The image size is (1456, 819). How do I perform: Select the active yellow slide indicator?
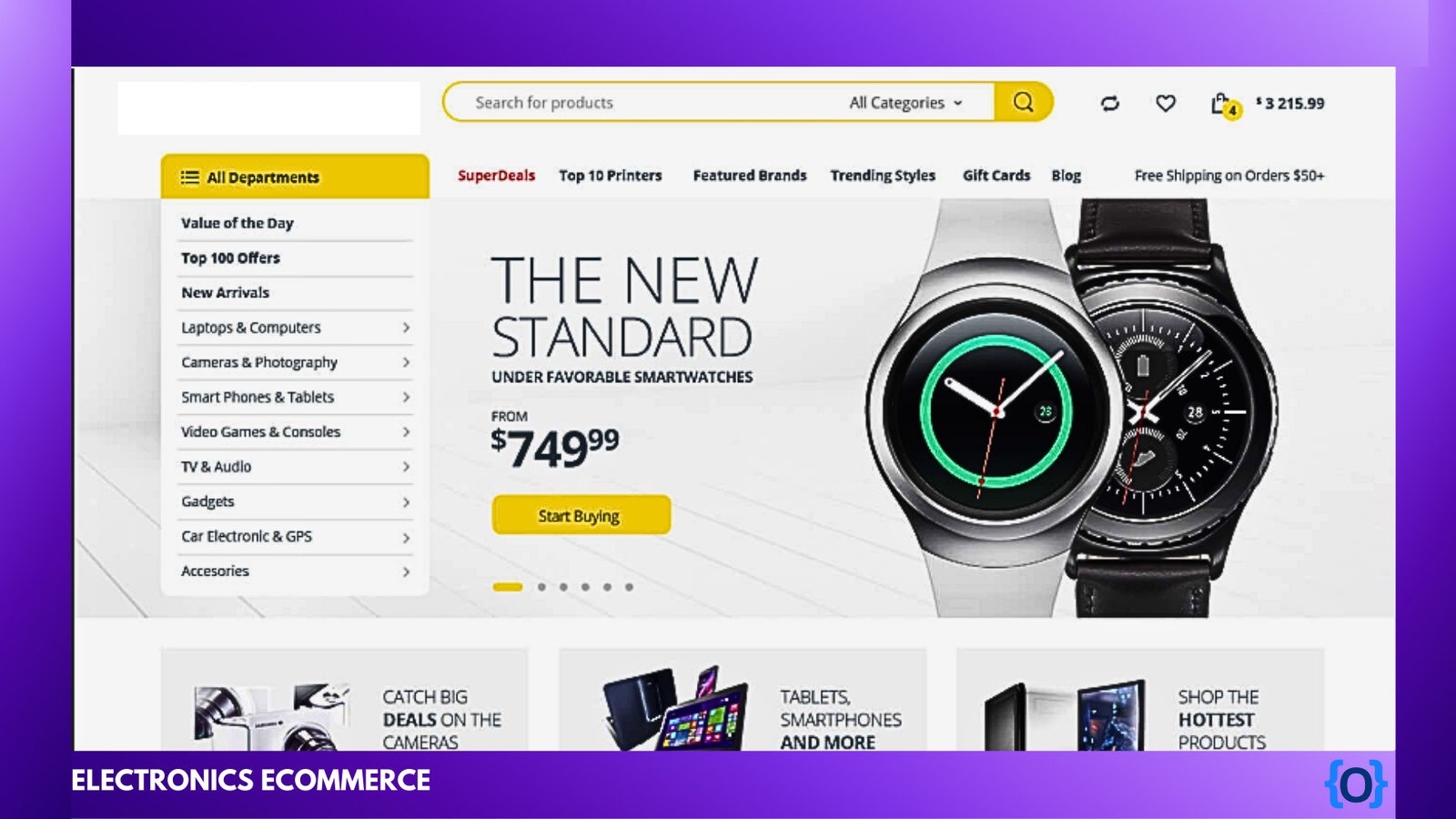(508, 587)
